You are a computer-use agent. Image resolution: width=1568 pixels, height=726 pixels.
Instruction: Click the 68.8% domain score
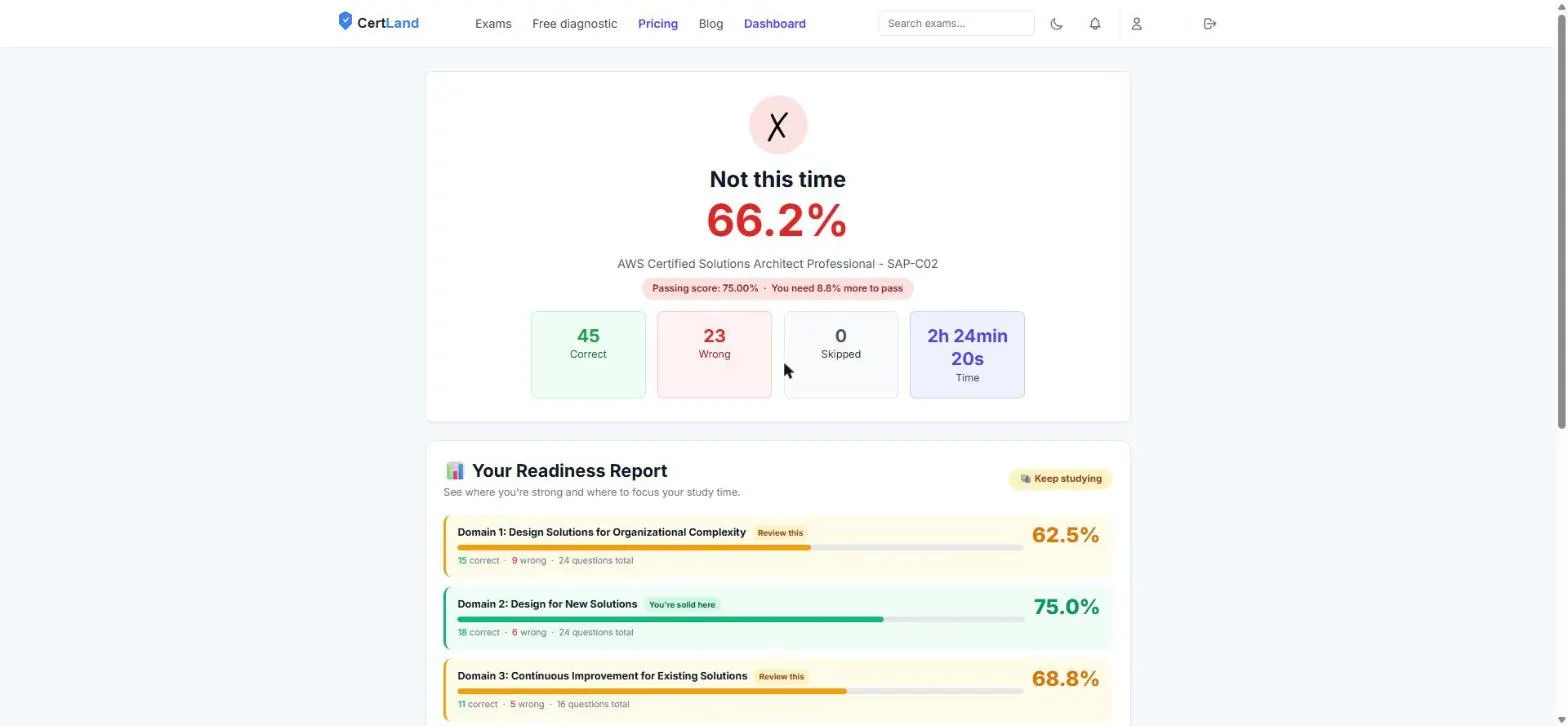[1065, 679]
